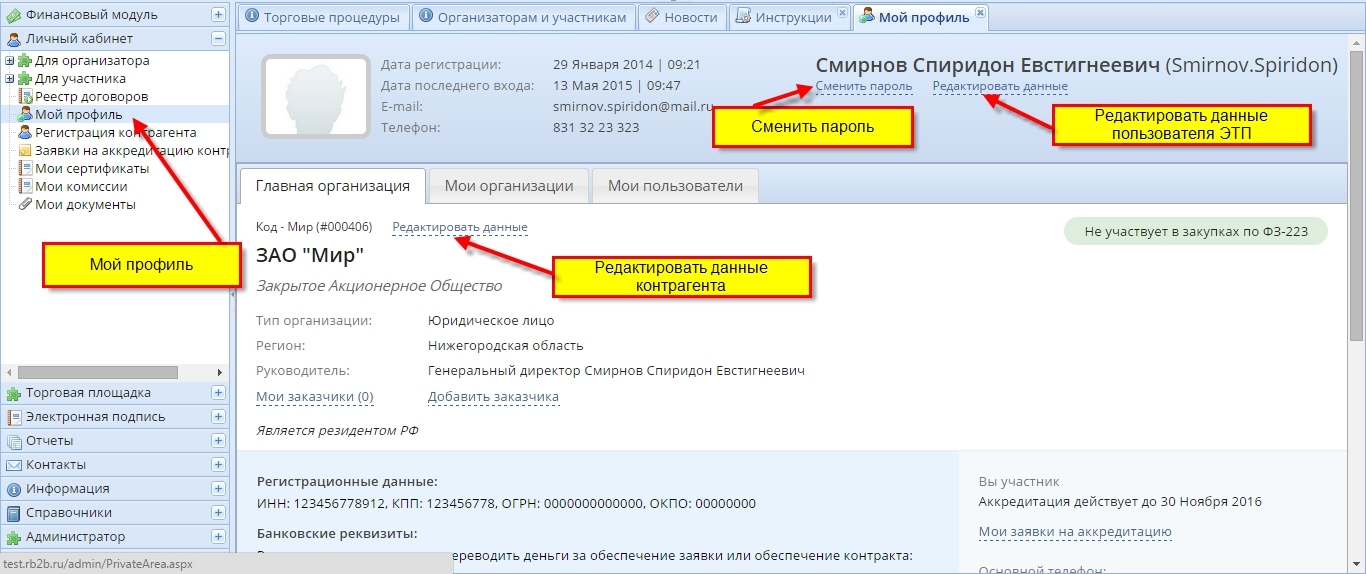Click the Регистрация контрагента user icon
Viewport: 1366px width, 574px height.
25,133
